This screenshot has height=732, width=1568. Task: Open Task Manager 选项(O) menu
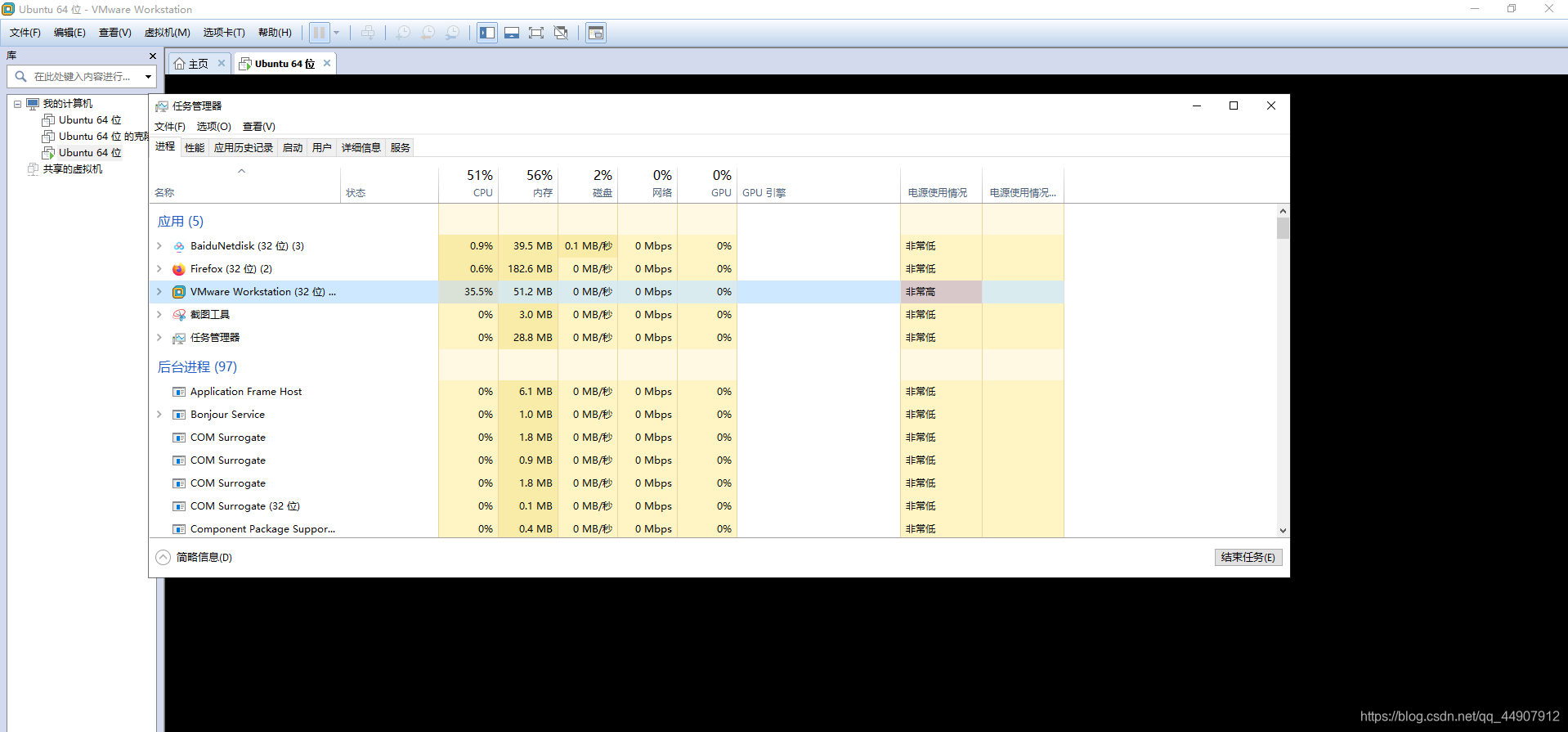coord(214,127)
